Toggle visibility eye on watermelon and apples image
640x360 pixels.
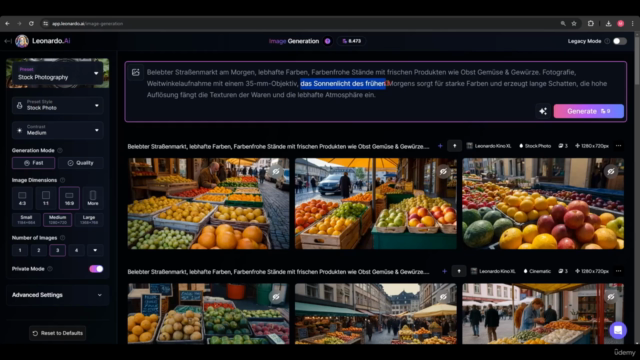(611, 171)
